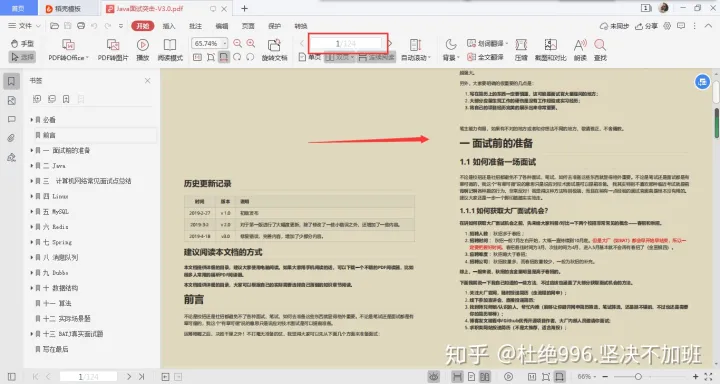The image size is (720, 384).
Task: Jump to last page in status bar
Action: click(141, 377)
